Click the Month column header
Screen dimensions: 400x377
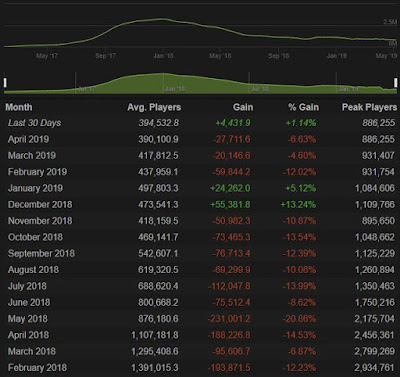coord(19,107)
